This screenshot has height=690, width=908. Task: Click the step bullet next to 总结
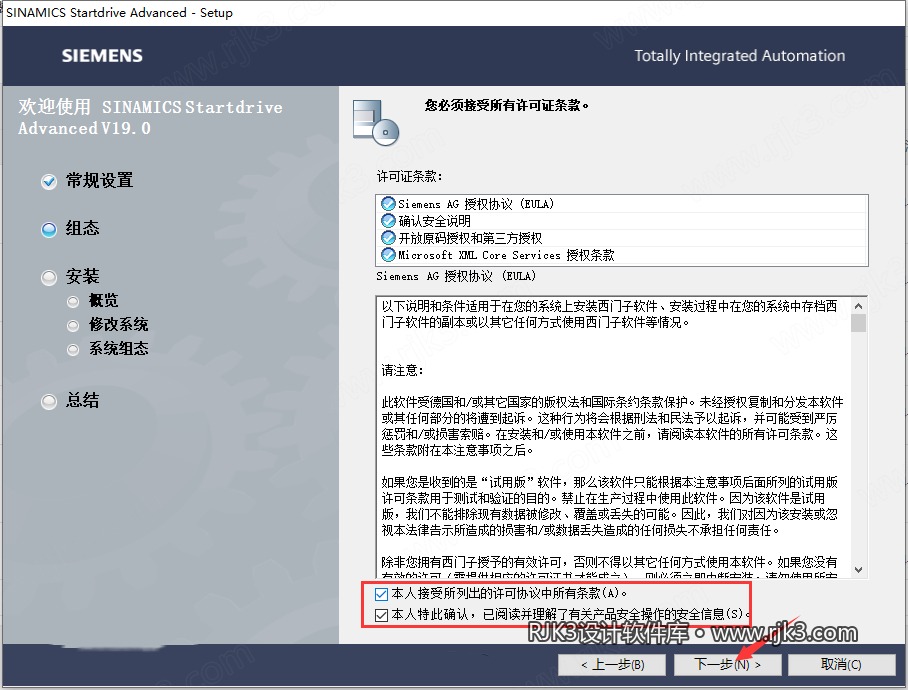coord(49,401)
